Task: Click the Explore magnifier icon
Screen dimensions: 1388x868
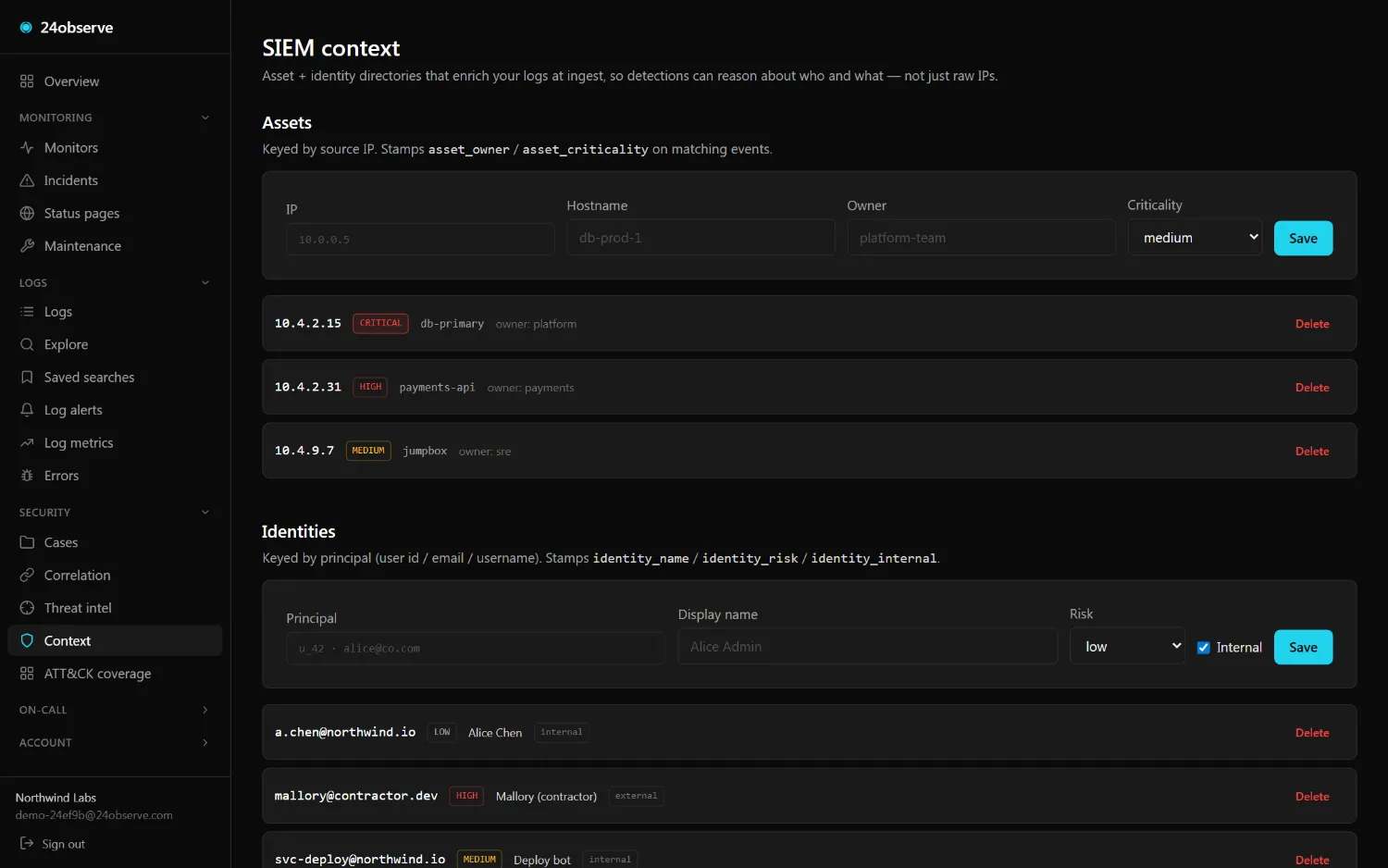Action: tap(27, 344)
